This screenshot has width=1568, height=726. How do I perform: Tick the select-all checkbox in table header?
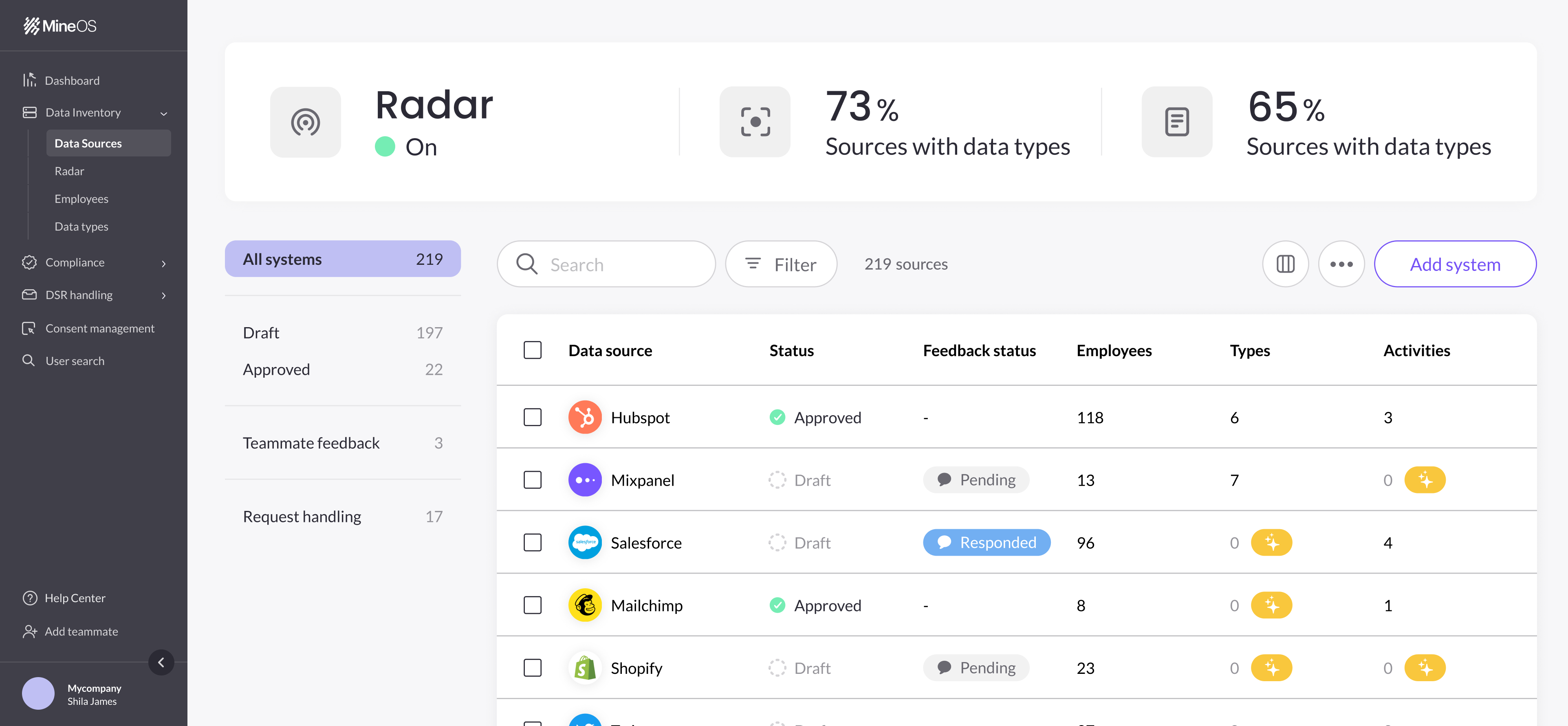coord(533,350)
